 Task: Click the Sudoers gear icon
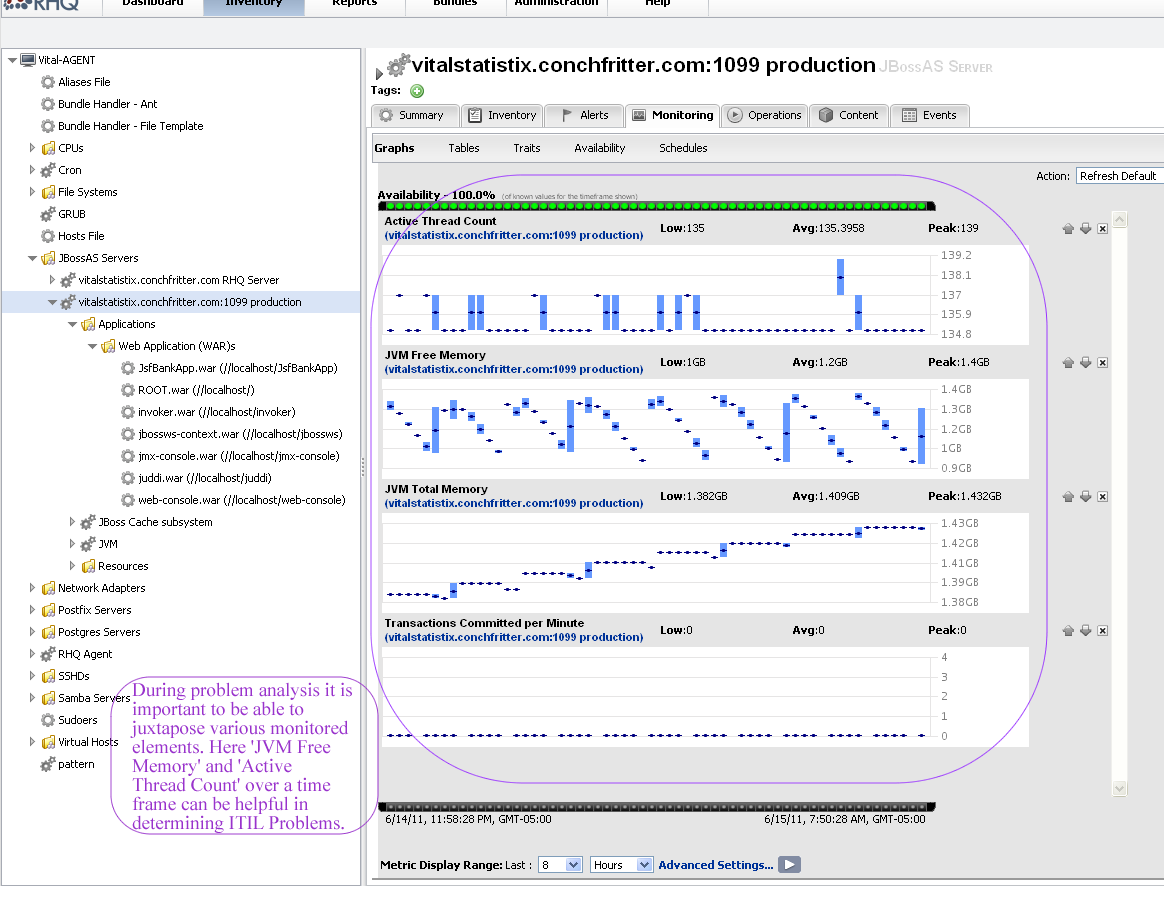tap(48, 720)
